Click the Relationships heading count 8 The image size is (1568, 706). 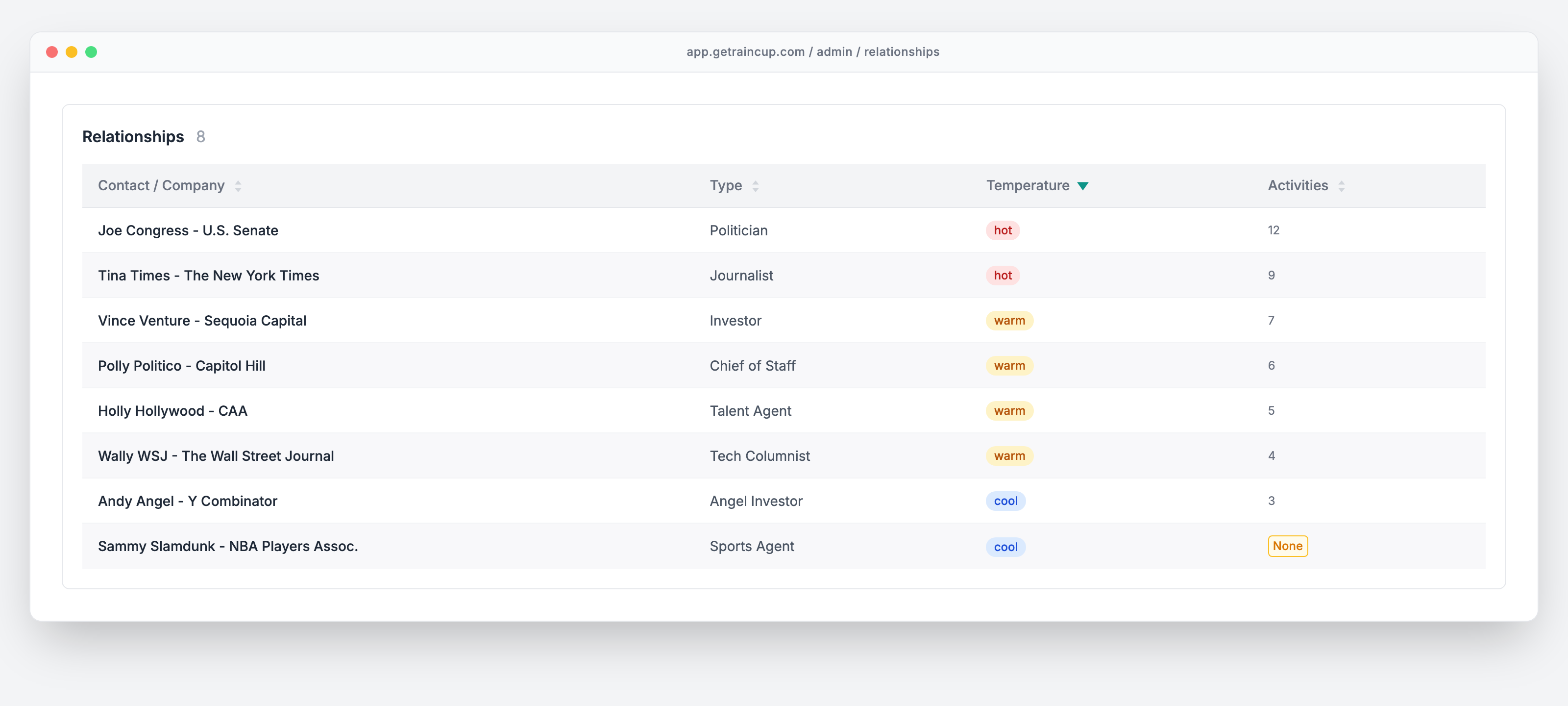200,136
